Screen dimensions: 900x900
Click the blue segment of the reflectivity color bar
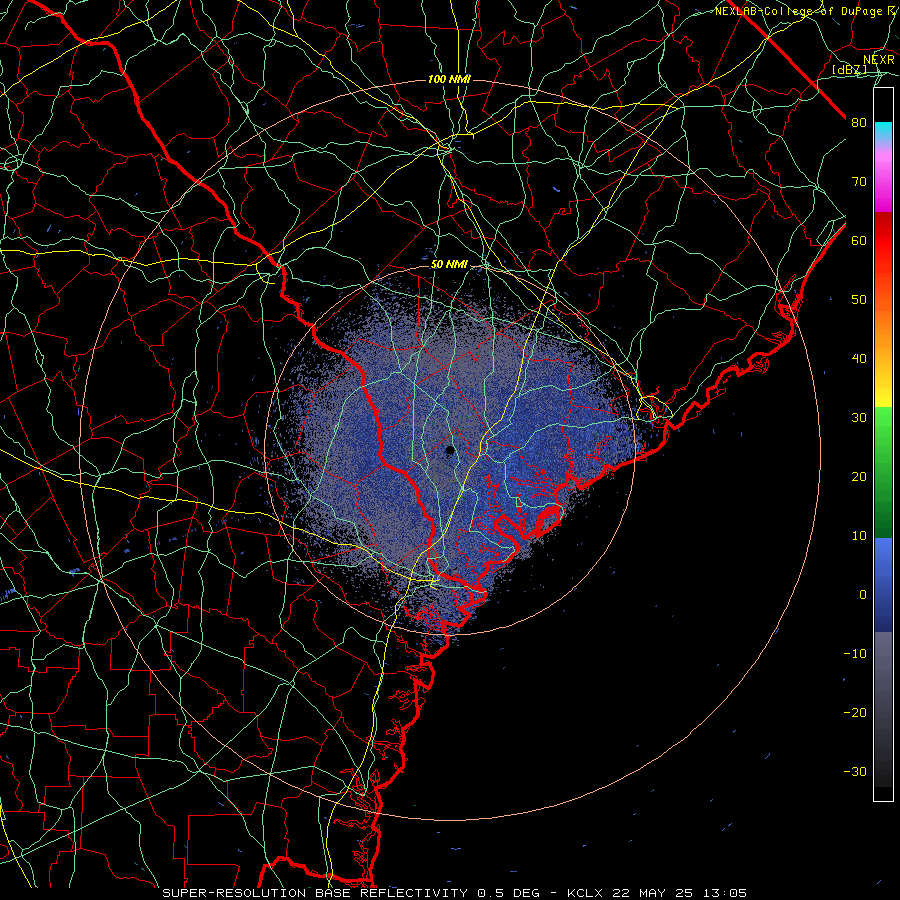coord(883,585)
